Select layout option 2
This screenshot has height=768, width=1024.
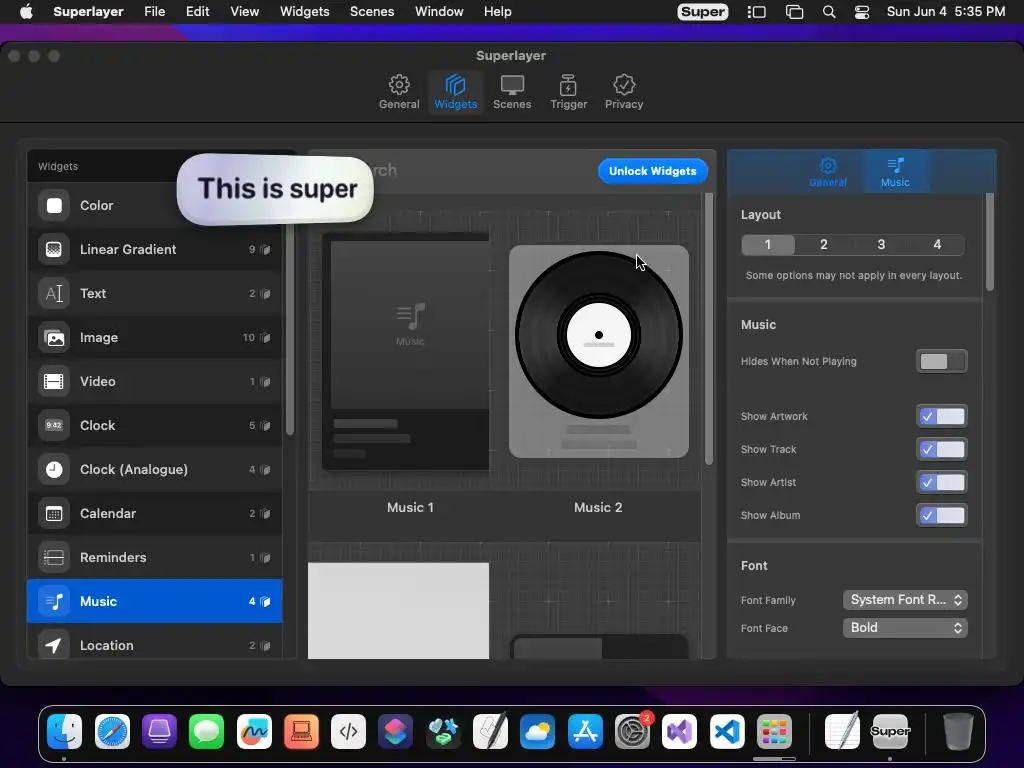click(824, 244)
